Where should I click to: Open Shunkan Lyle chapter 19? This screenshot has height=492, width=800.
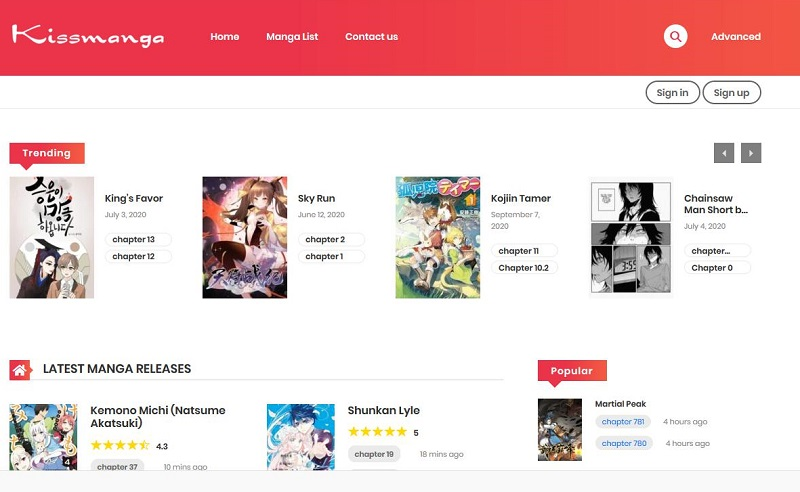pyautogui.click(x=374, y=454)
